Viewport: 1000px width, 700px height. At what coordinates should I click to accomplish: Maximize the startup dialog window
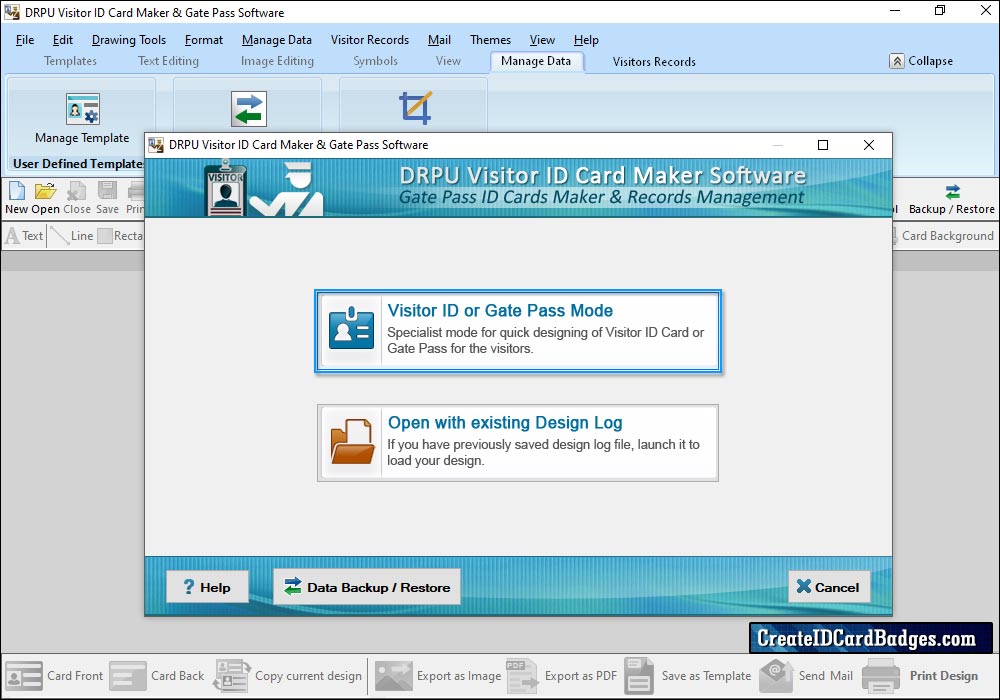823,145
